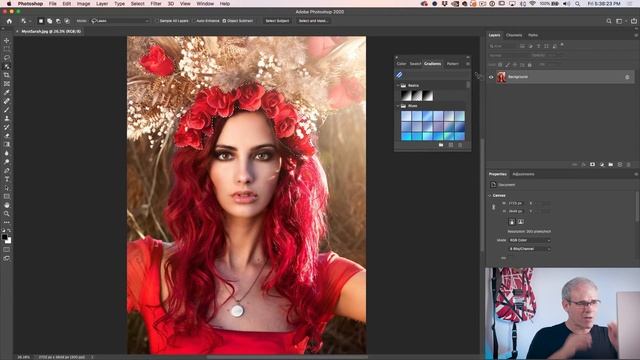The image size is (640, 360).
Task: Open the layer blend mode dropdown
Action: click(x=508, y=55)
